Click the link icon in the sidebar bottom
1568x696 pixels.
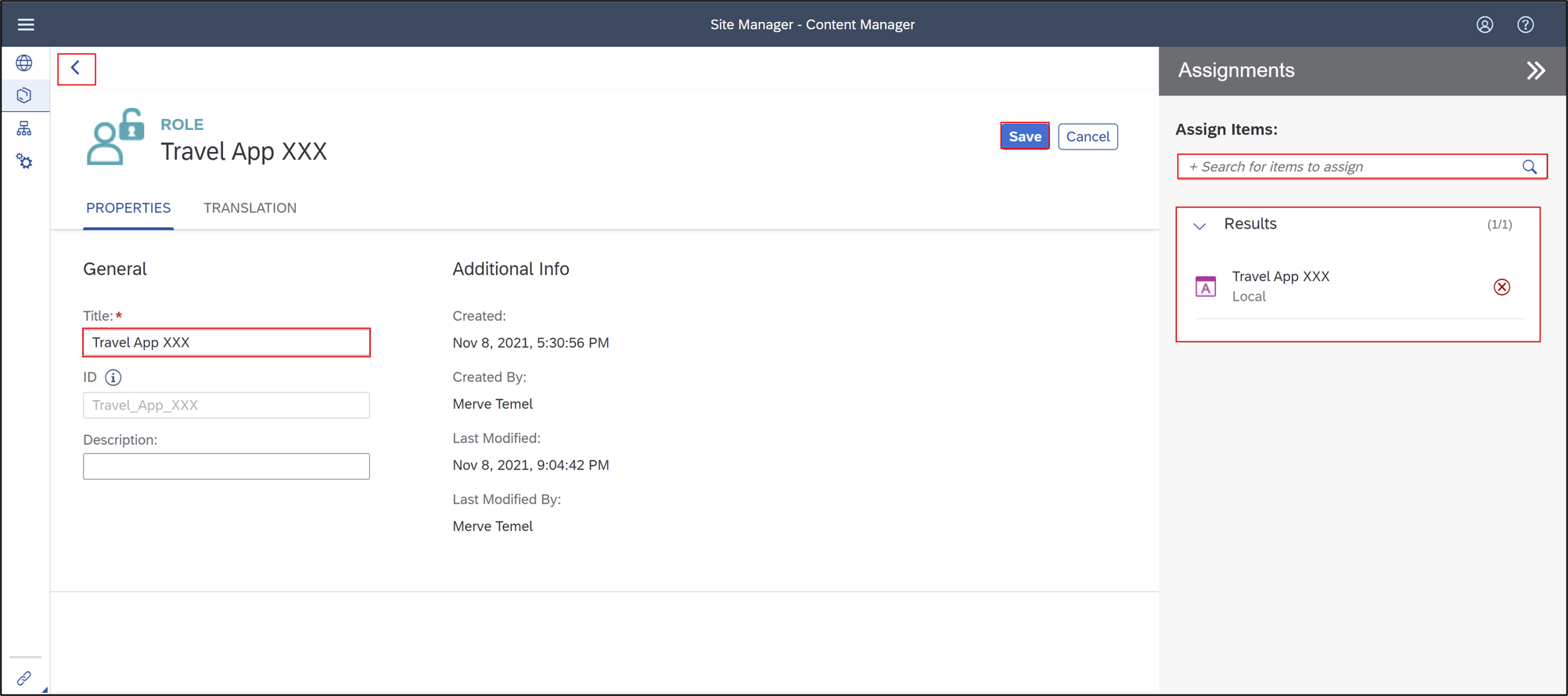point(24,678)
